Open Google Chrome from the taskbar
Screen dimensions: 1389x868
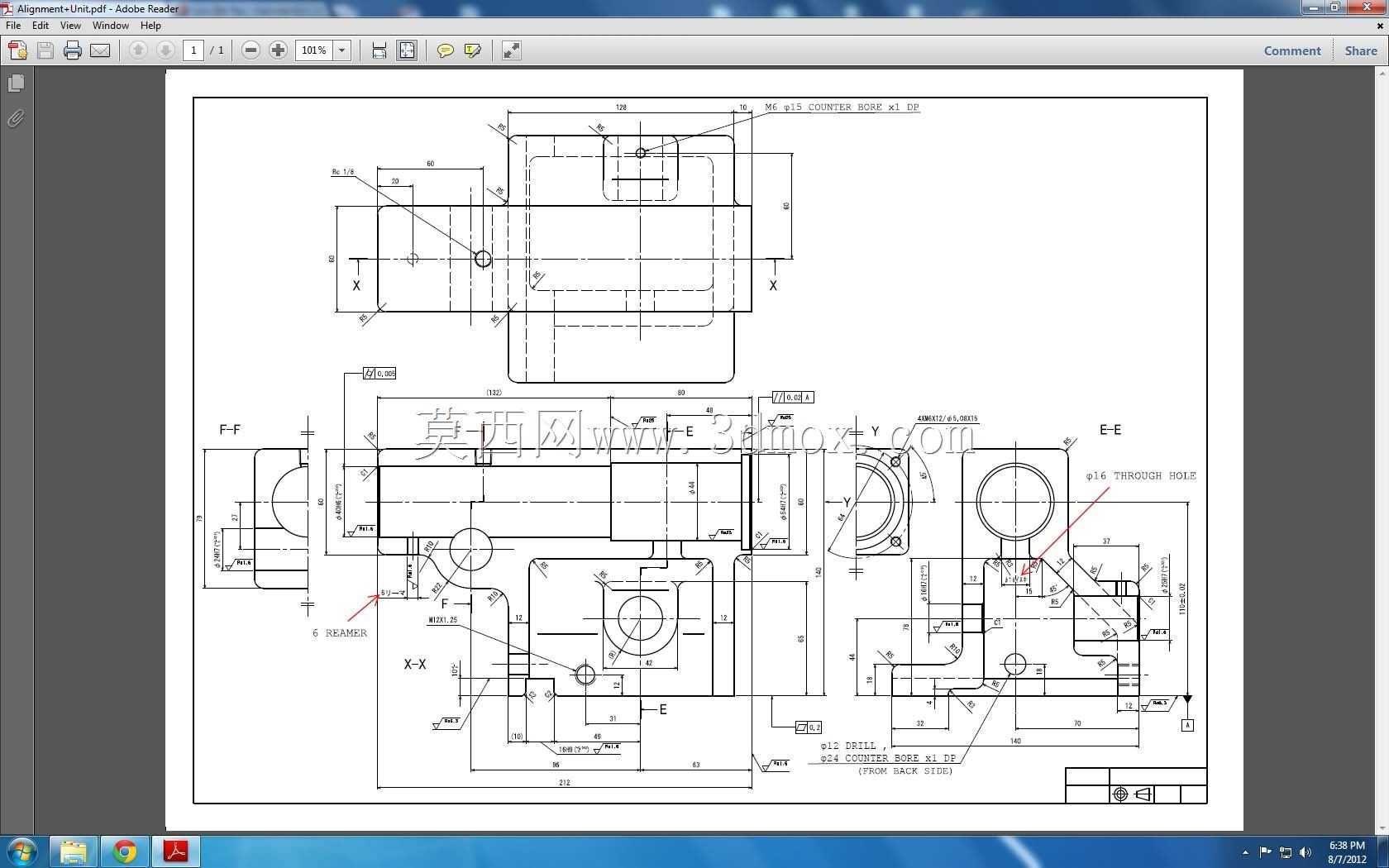tap(125, 851)
